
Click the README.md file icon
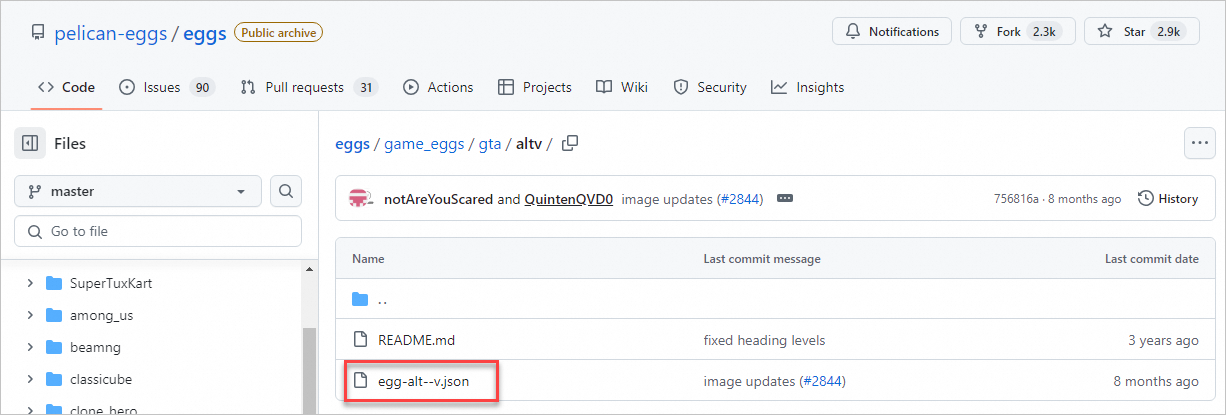[360, 340]
